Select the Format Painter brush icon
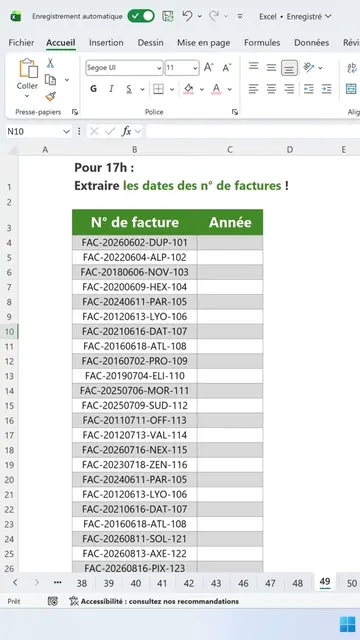Viewport: 360px width, 640px height. click(51, 96)
